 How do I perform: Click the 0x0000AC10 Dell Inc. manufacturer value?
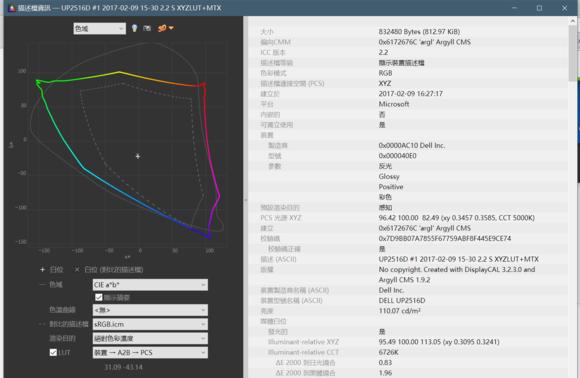click(411, 145)
